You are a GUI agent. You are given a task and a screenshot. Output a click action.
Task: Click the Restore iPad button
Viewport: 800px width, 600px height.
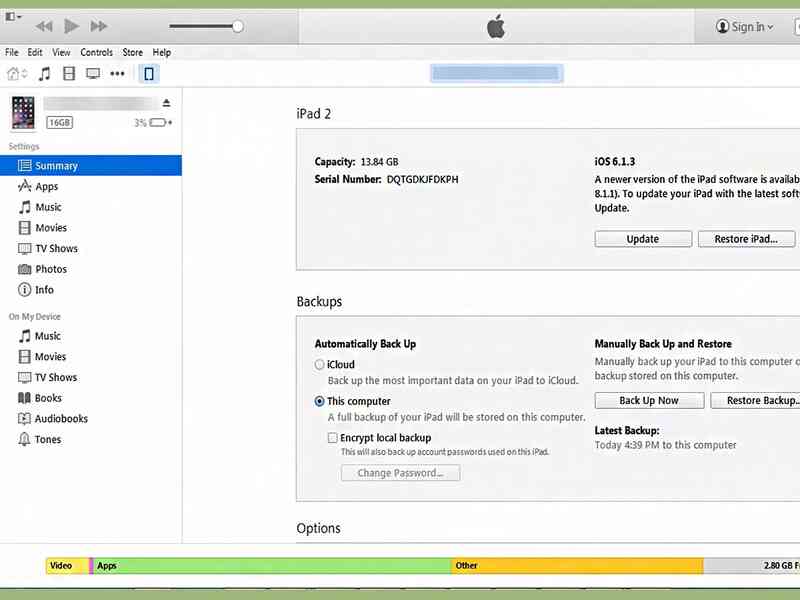pyautogui.click(x=746, y=239)
